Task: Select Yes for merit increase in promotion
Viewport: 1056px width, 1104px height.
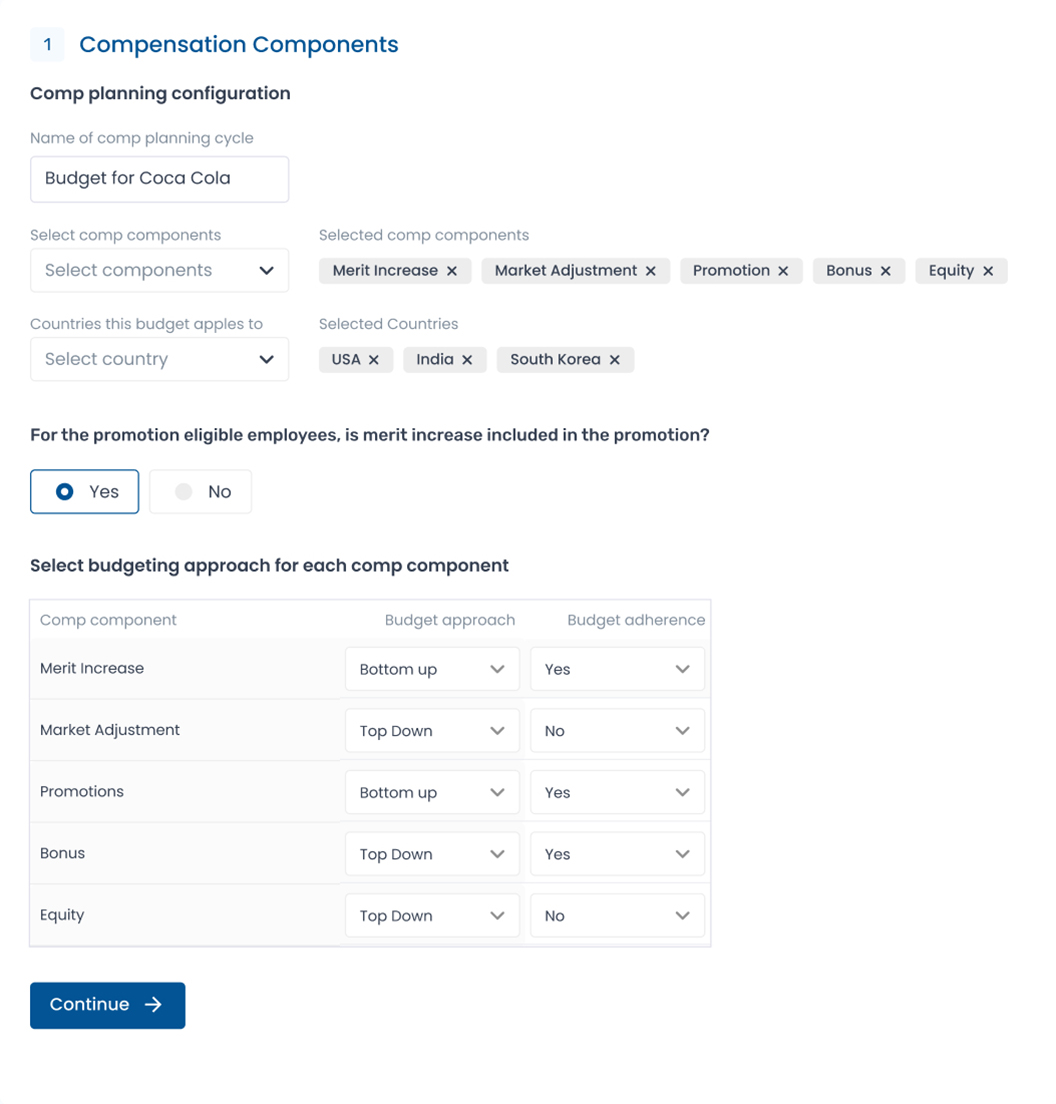Action: tap(84, 491)
